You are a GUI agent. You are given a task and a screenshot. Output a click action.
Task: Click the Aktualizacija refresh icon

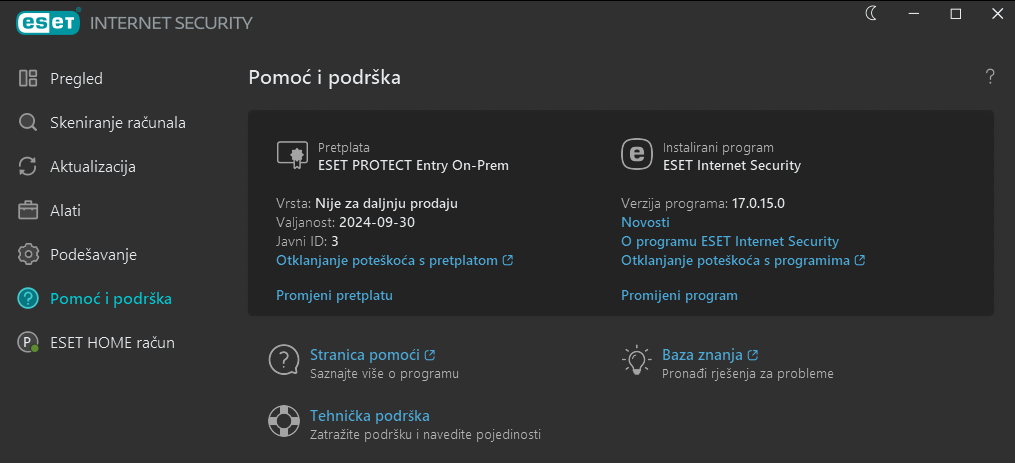click(x=28, y=166)
